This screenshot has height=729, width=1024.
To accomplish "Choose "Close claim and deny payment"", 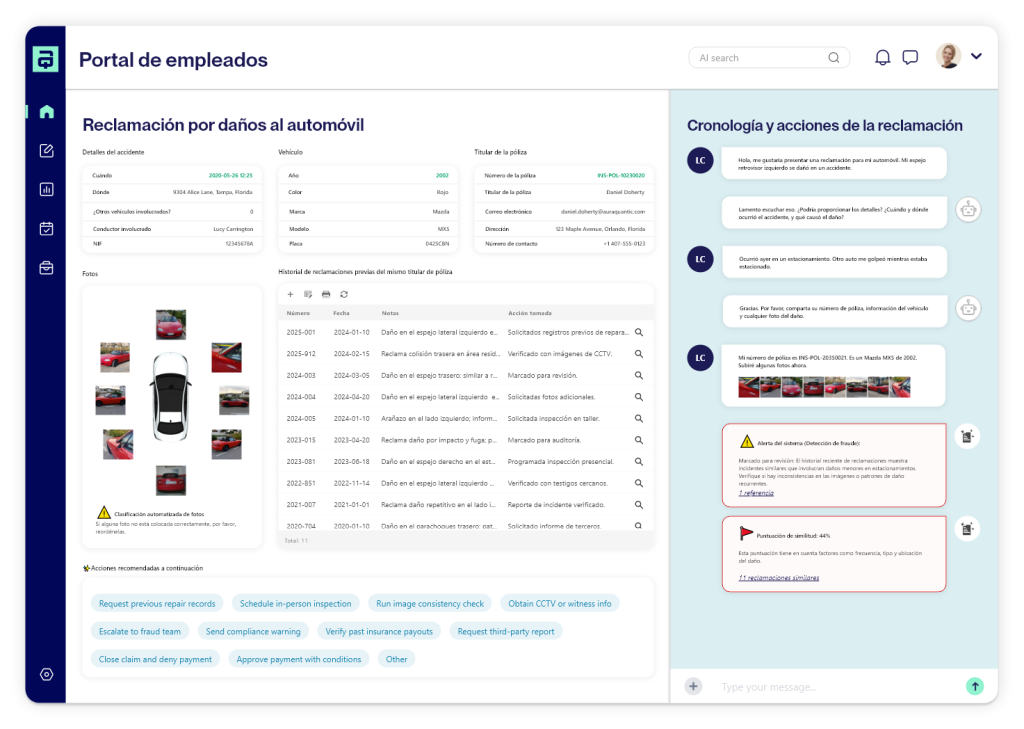I will [x=155, y=659].
